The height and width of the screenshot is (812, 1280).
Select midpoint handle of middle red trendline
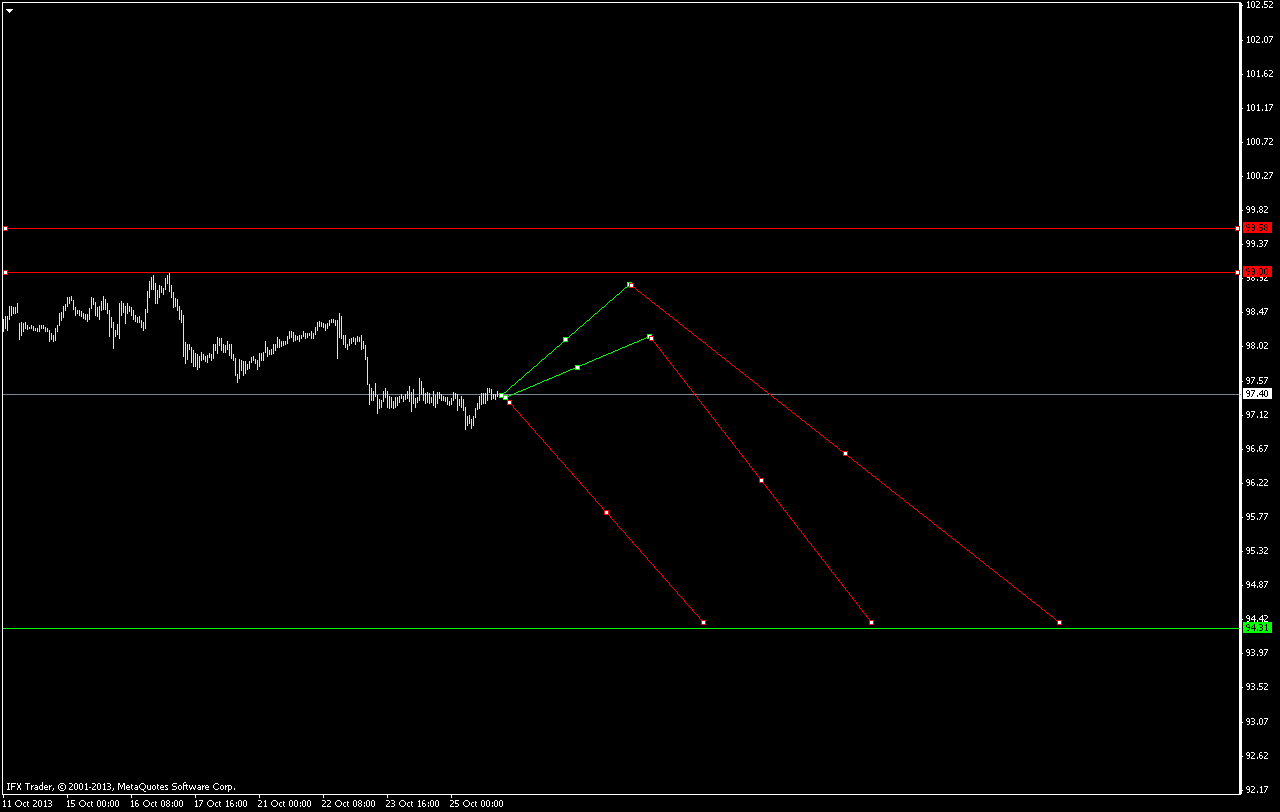(x=761, y=481)
